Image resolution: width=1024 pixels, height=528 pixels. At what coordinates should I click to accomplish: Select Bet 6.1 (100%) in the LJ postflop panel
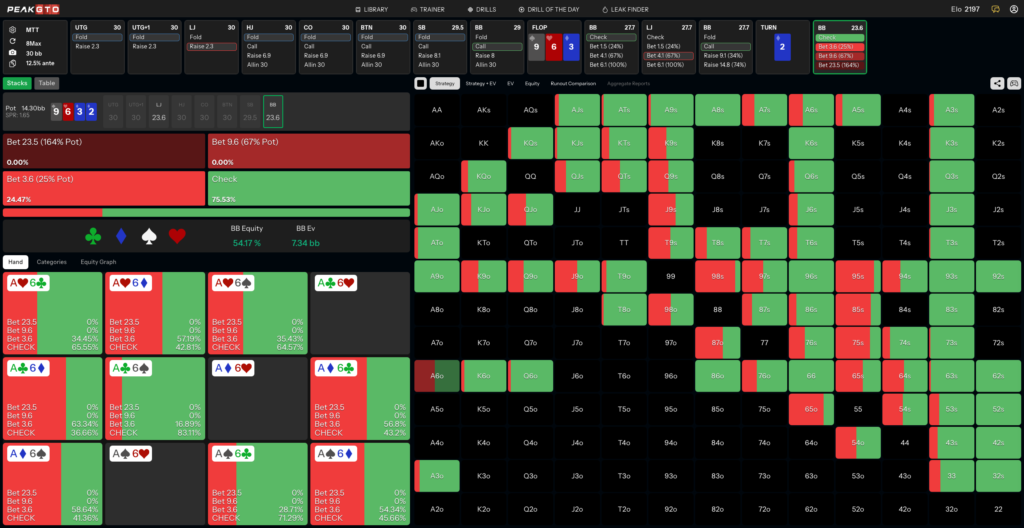pos(669,64)
